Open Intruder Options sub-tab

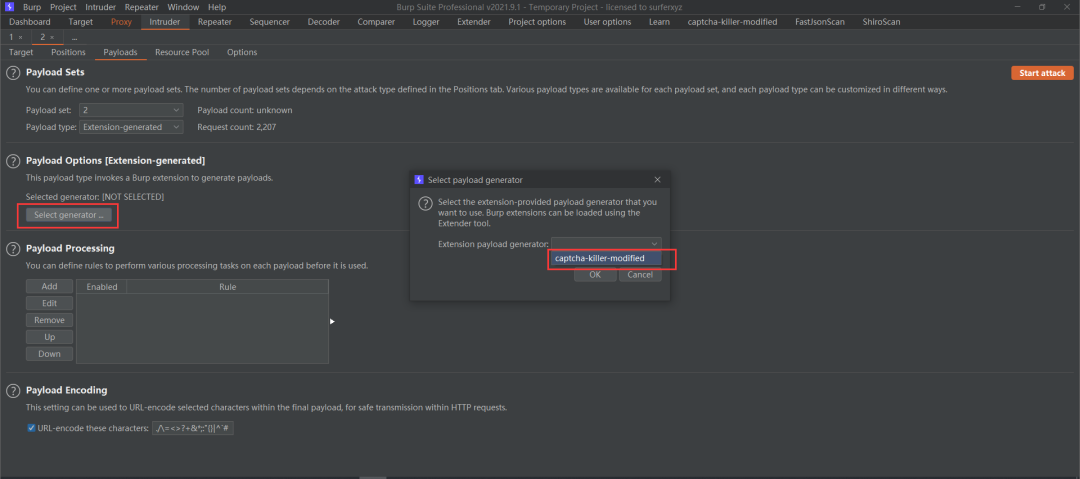[x=242, y=52]
